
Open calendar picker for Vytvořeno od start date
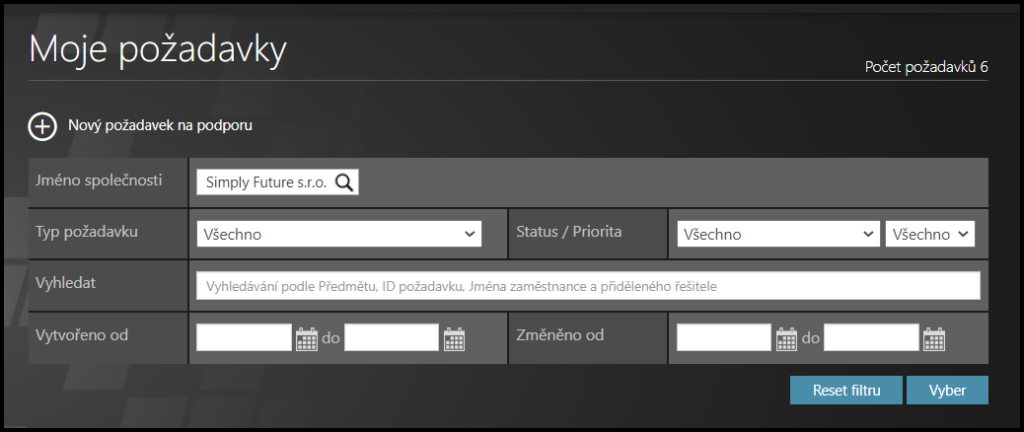(306, 339)
